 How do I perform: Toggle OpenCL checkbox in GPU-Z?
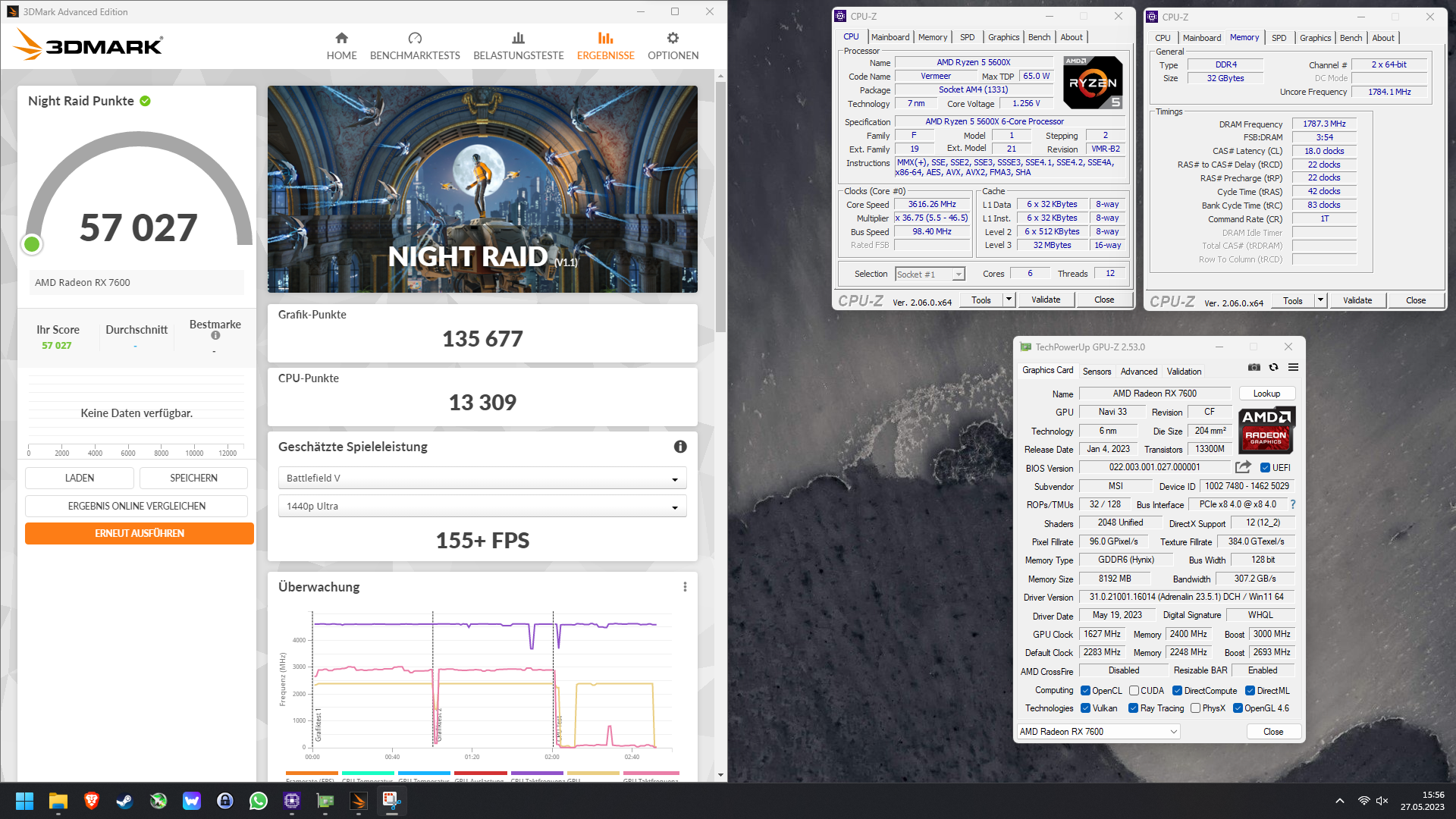tap(1085, 691)
